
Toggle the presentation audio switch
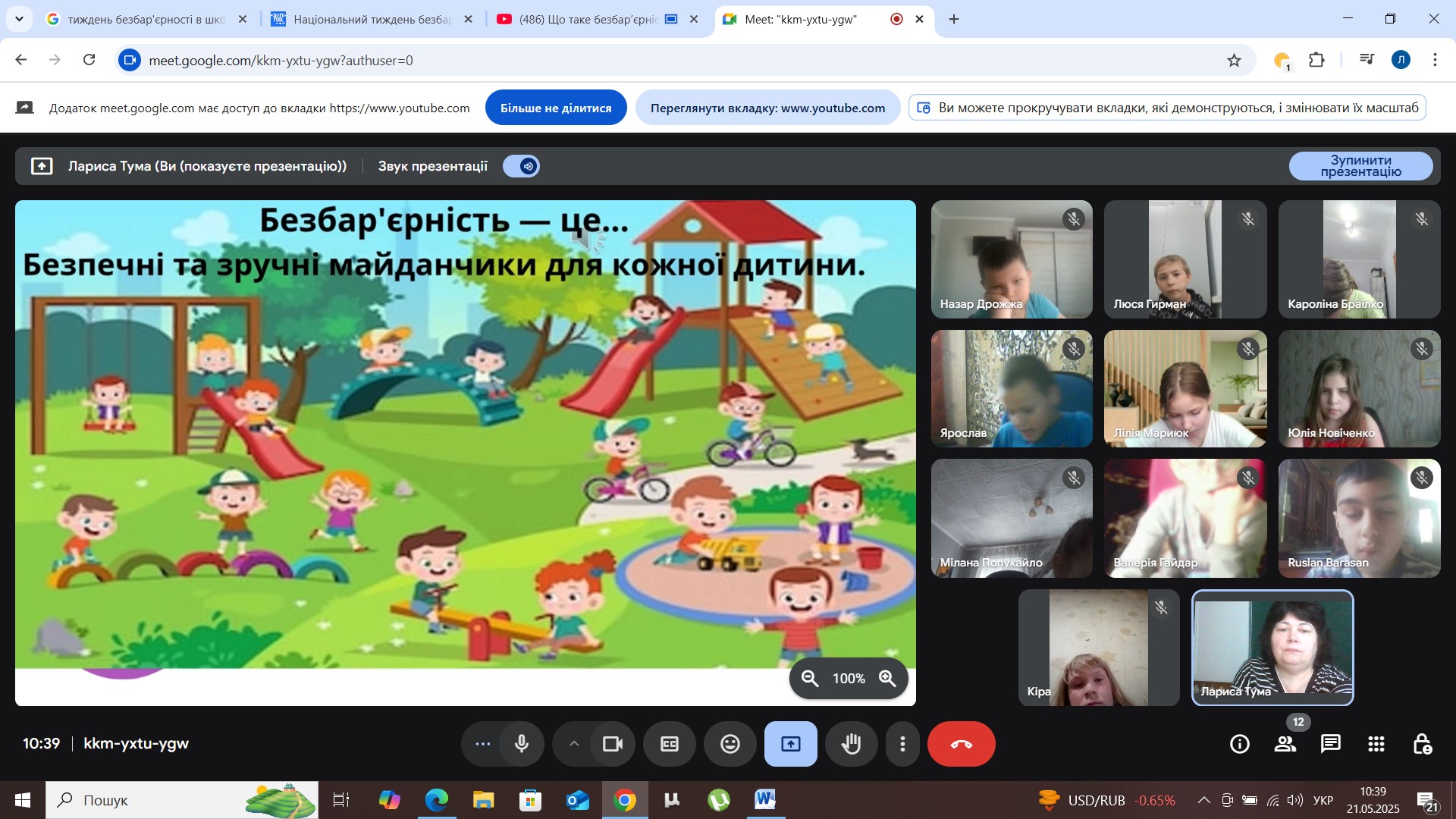tap(522, 166)
